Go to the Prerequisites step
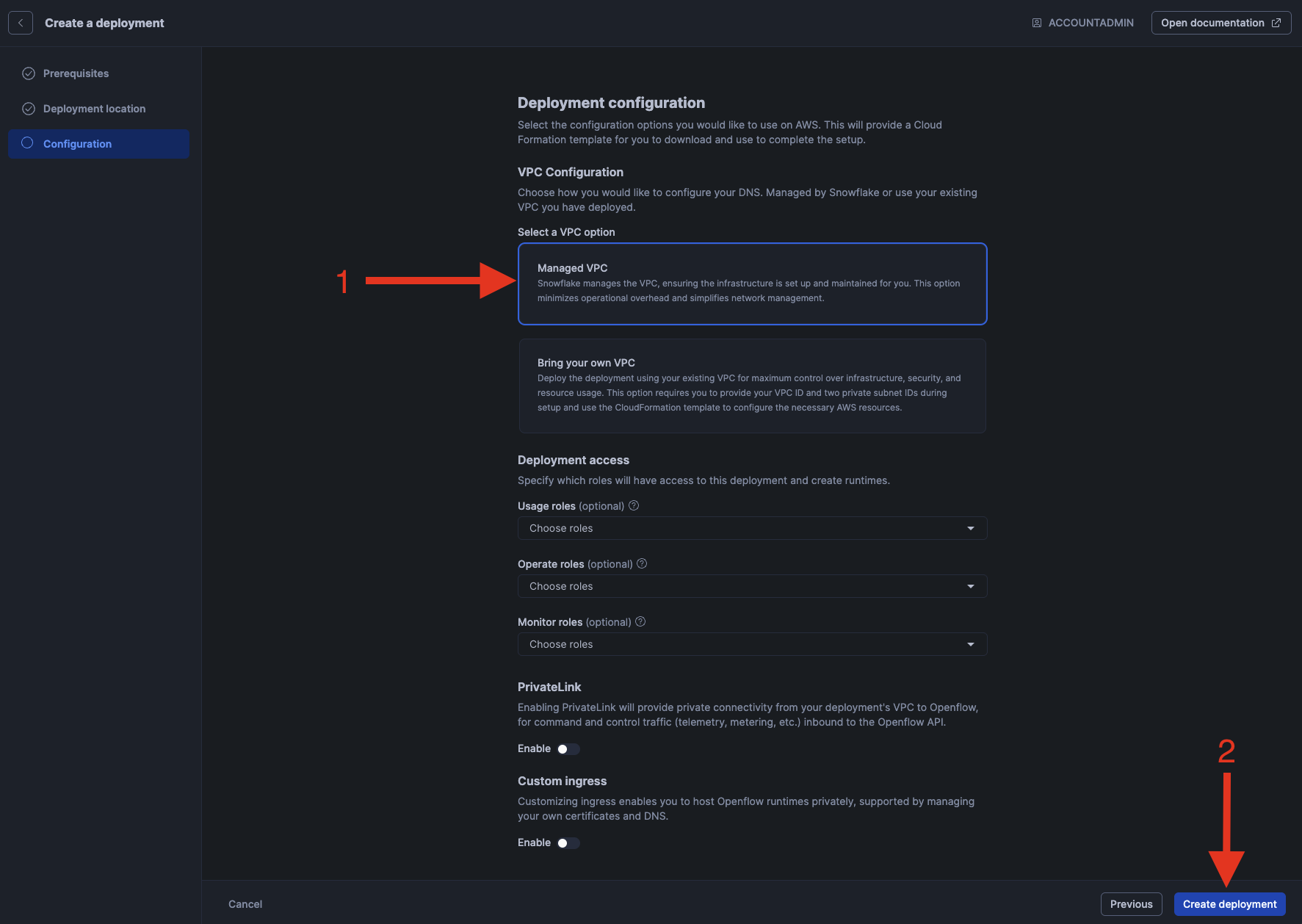The height and width of the screenshot is (924, 1302). [x=76, y=73]
